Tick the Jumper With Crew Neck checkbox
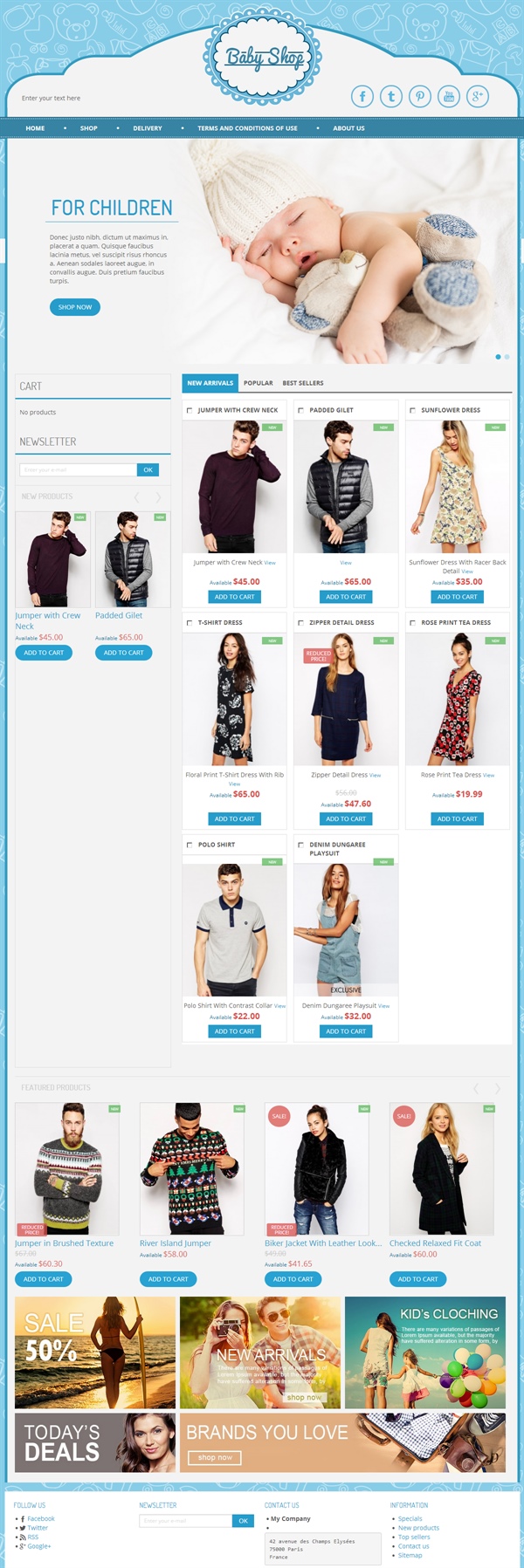Screen dimensions: 524x1568 pyautogui.click(x=190, y=410)
